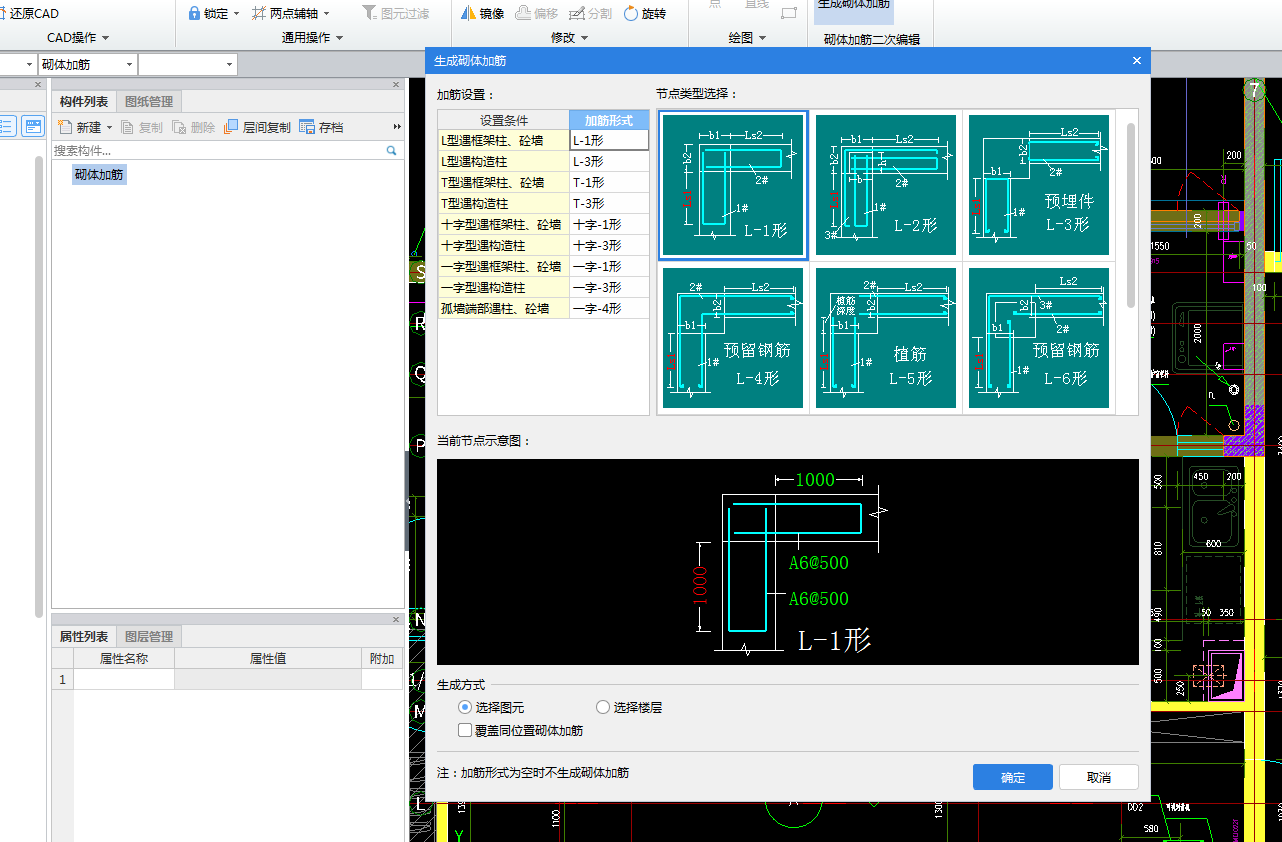The image size is (1282, 842).
Task: Switch to the 属性列表 tab
Action: [84, 636]
